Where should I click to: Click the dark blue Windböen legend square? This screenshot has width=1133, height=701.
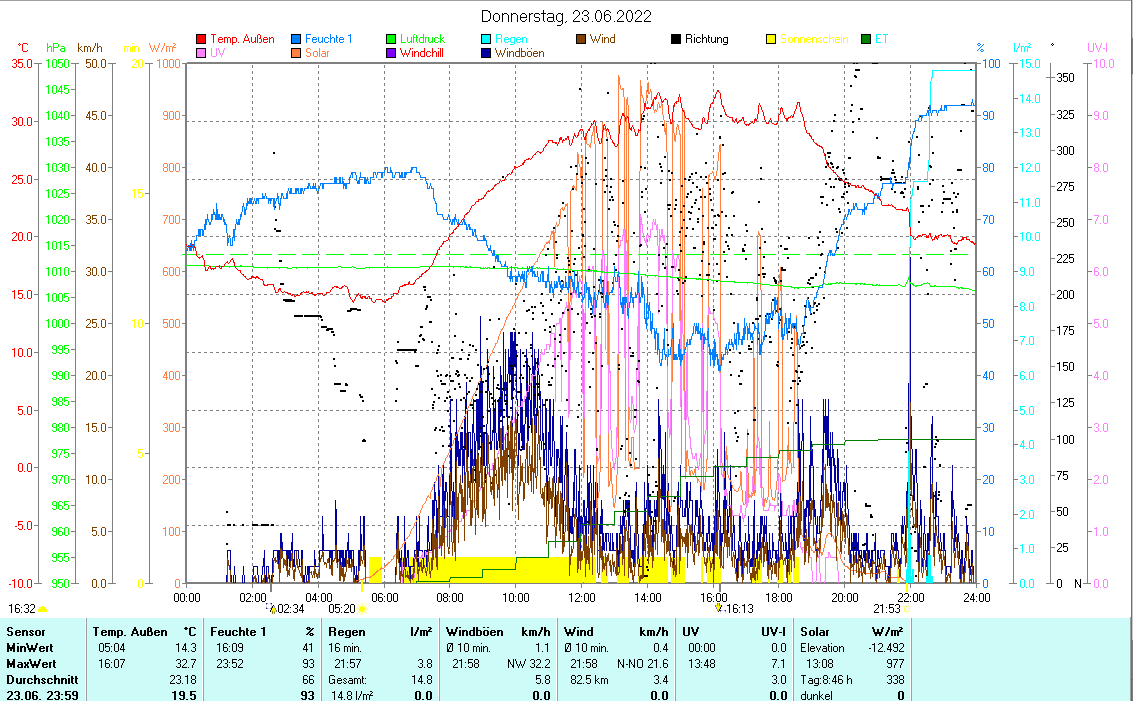tap(487, 53)
